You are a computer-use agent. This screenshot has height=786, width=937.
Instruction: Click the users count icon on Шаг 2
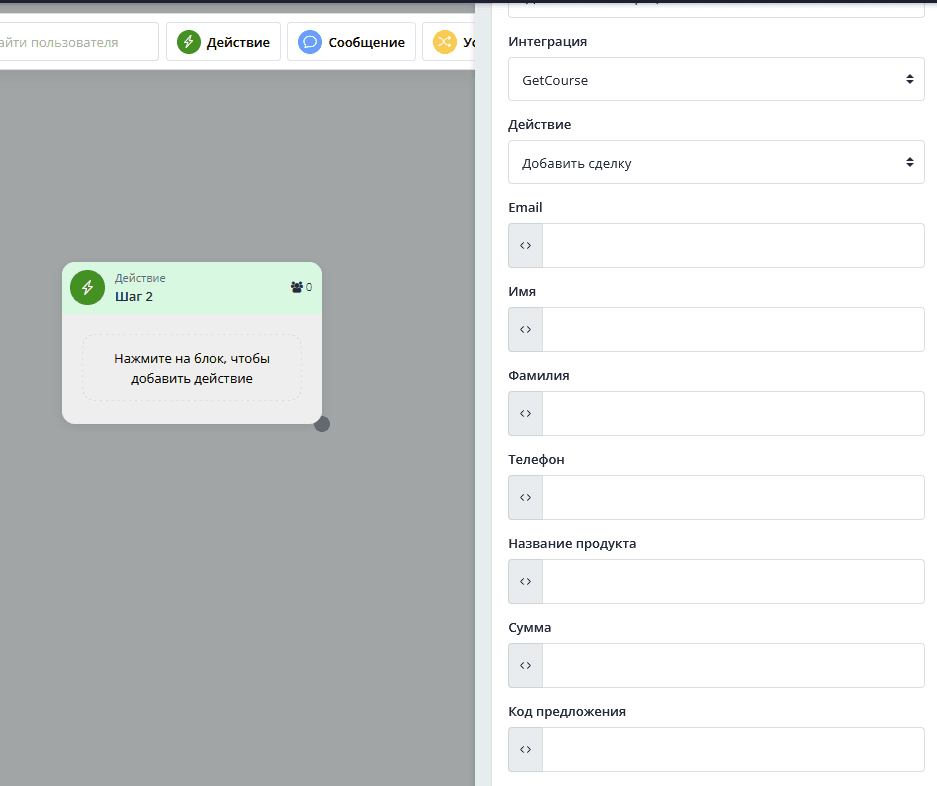(x=297, y=287)
